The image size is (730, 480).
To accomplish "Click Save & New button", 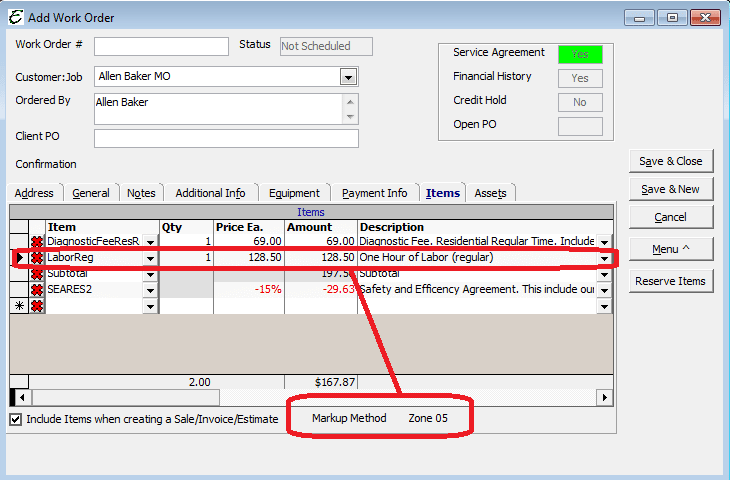I will [x=670, y=189].
